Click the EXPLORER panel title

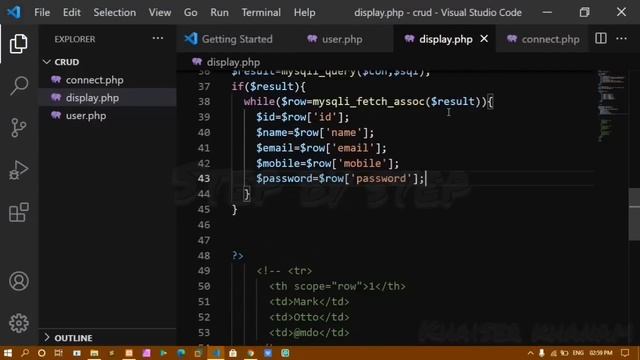point(75,39)
